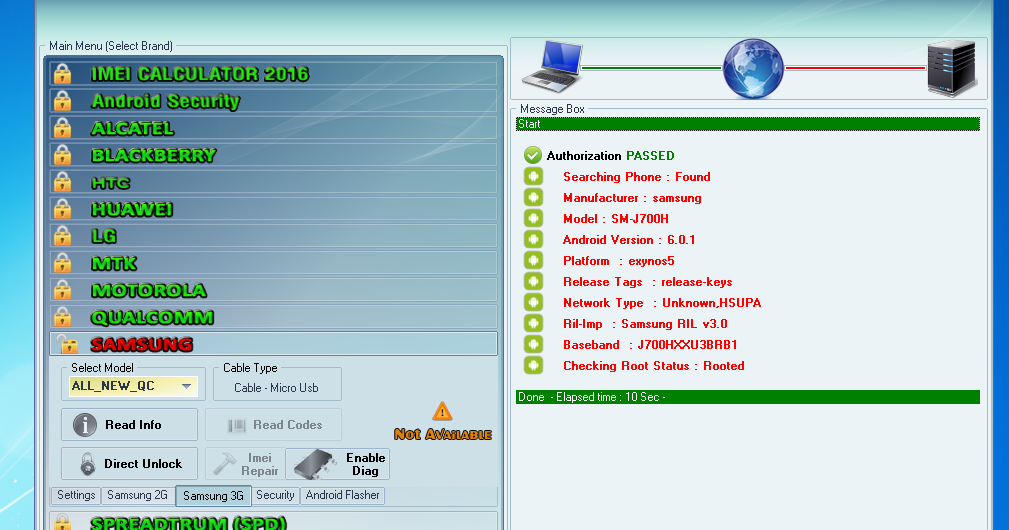Click the Done Elapsed time status bar
Image resolution: width=1009 pixels, height=530 pixels.
[748, 397]
